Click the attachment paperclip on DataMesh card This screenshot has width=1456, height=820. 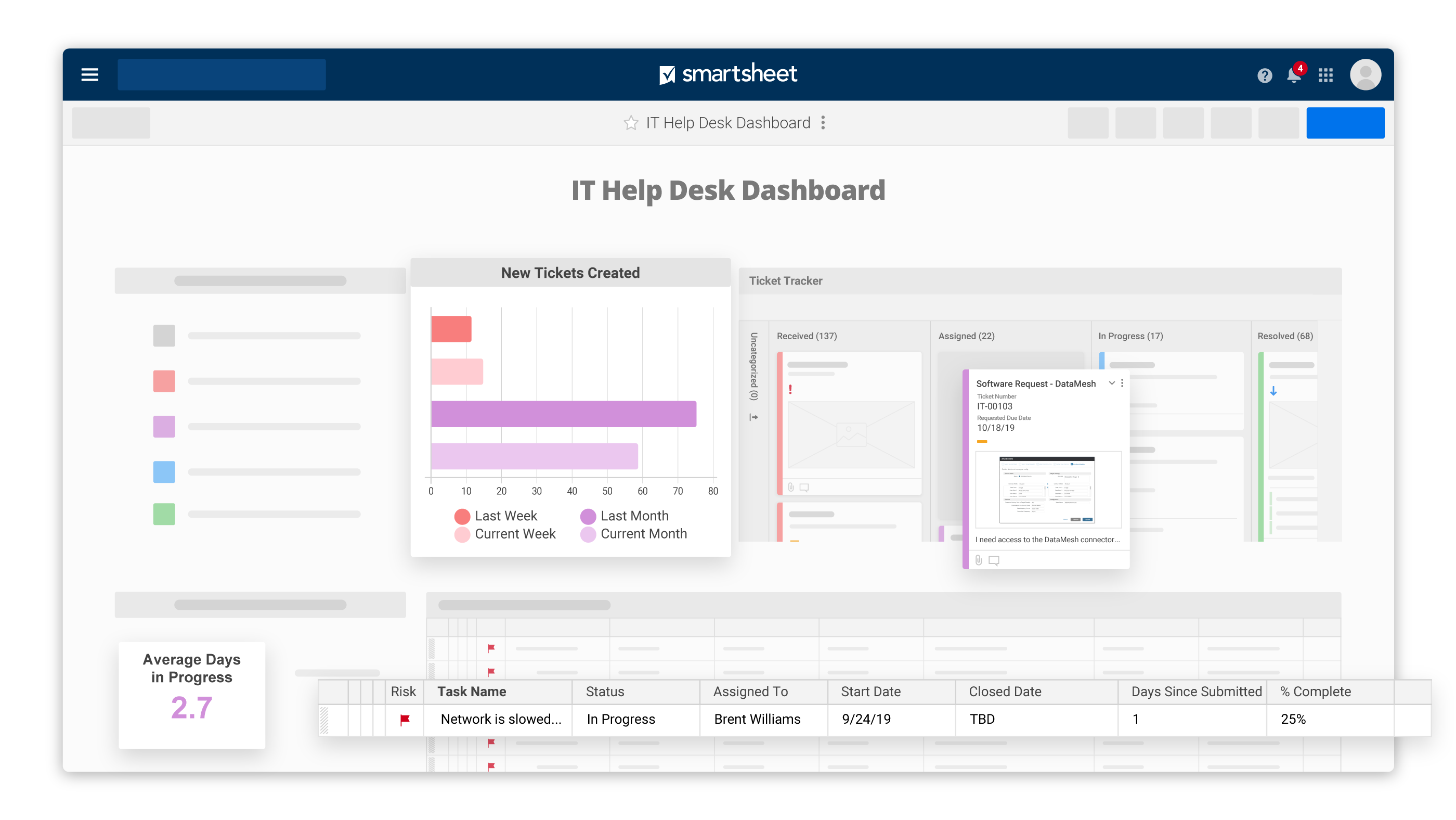979,560
